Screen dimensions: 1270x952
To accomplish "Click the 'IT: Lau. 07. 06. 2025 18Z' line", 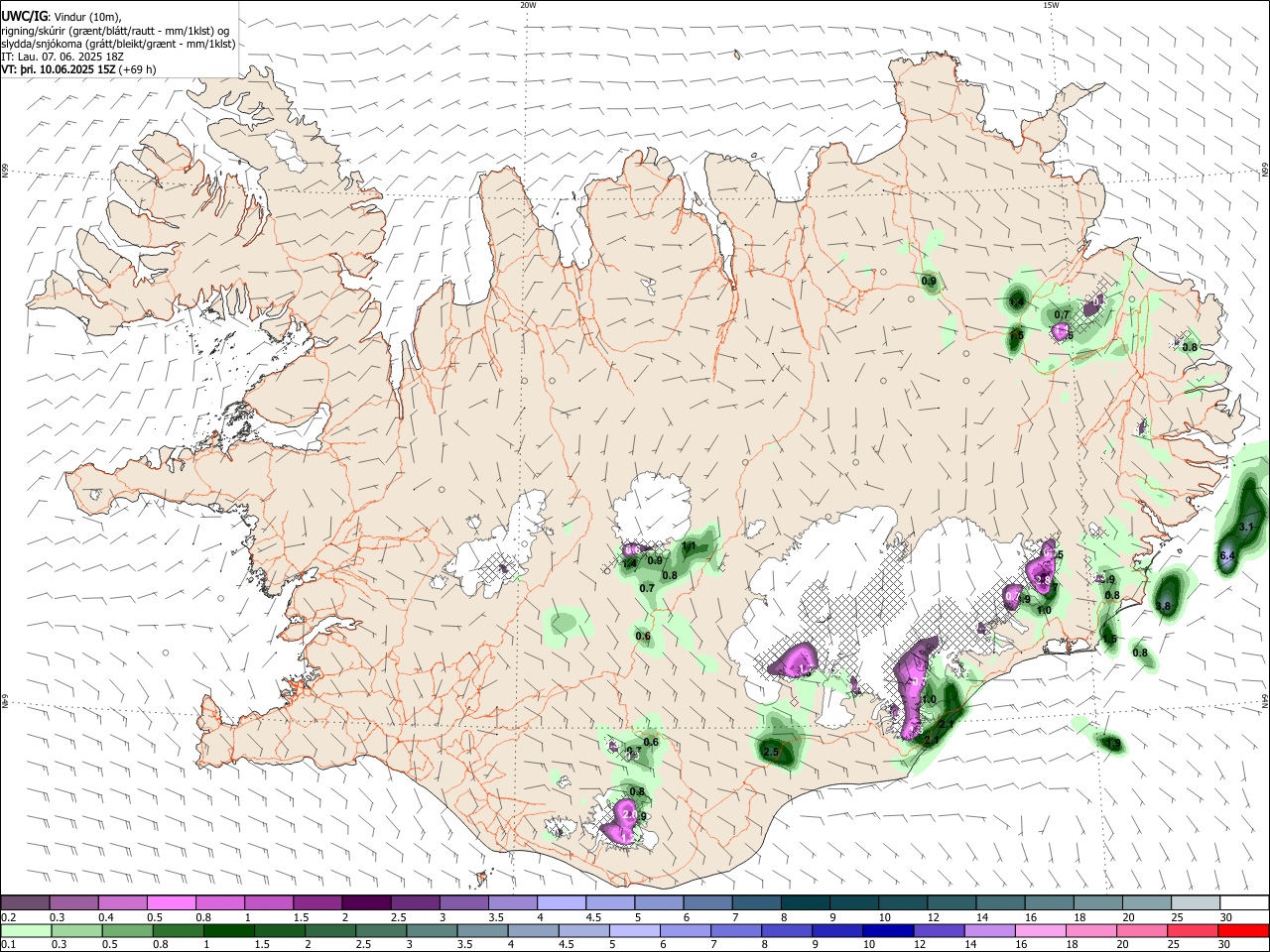I will coord(63,57).
